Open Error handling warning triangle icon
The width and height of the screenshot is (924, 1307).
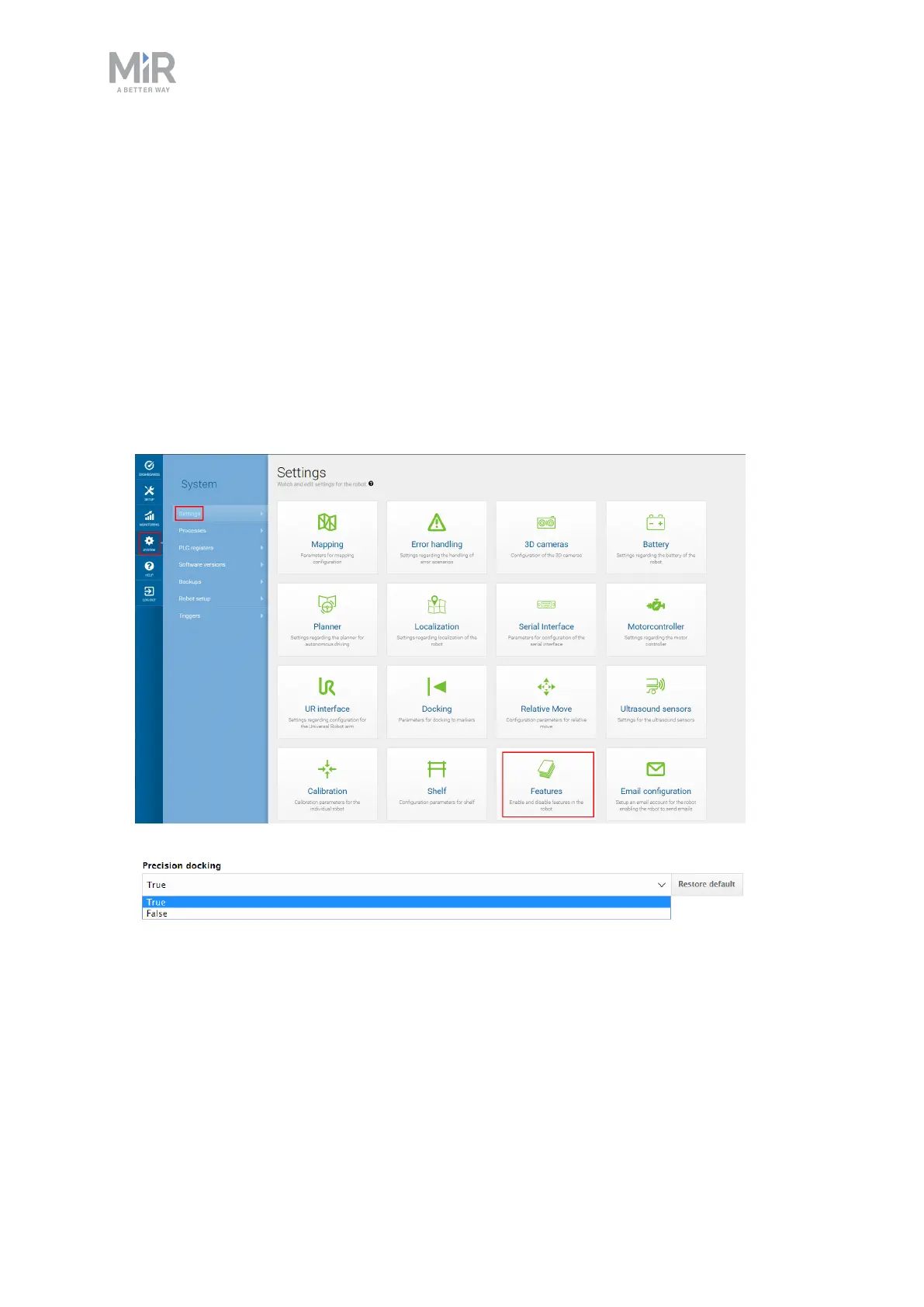[x=437, y=522]
